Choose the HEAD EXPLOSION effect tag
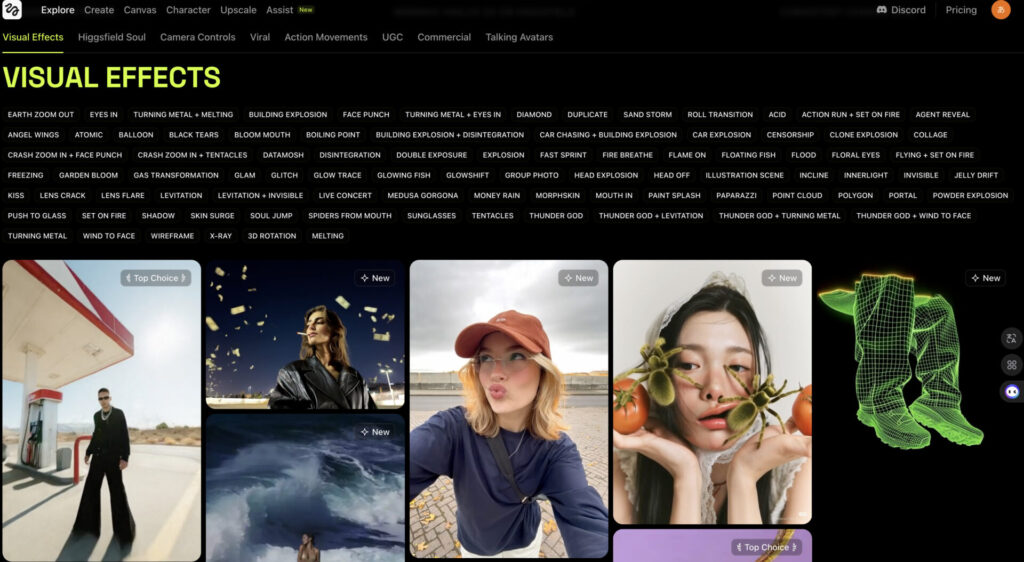This screenshot has width=1024, height=562. tap(605, 175)
